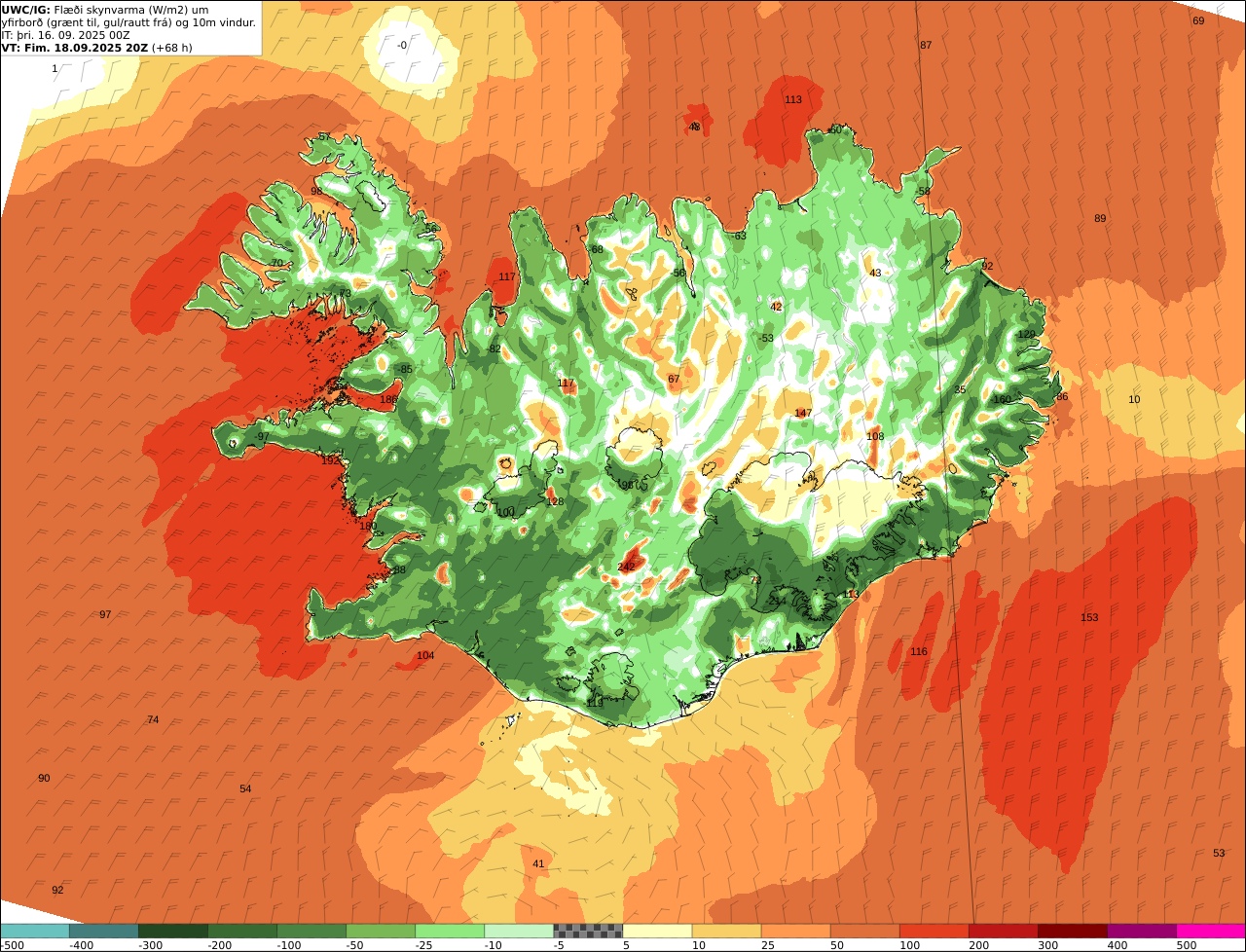Viewport: 1246px width, 952px height.
Task: Click the map value '48' in the small red patch
Action: [x=694, y=127]
